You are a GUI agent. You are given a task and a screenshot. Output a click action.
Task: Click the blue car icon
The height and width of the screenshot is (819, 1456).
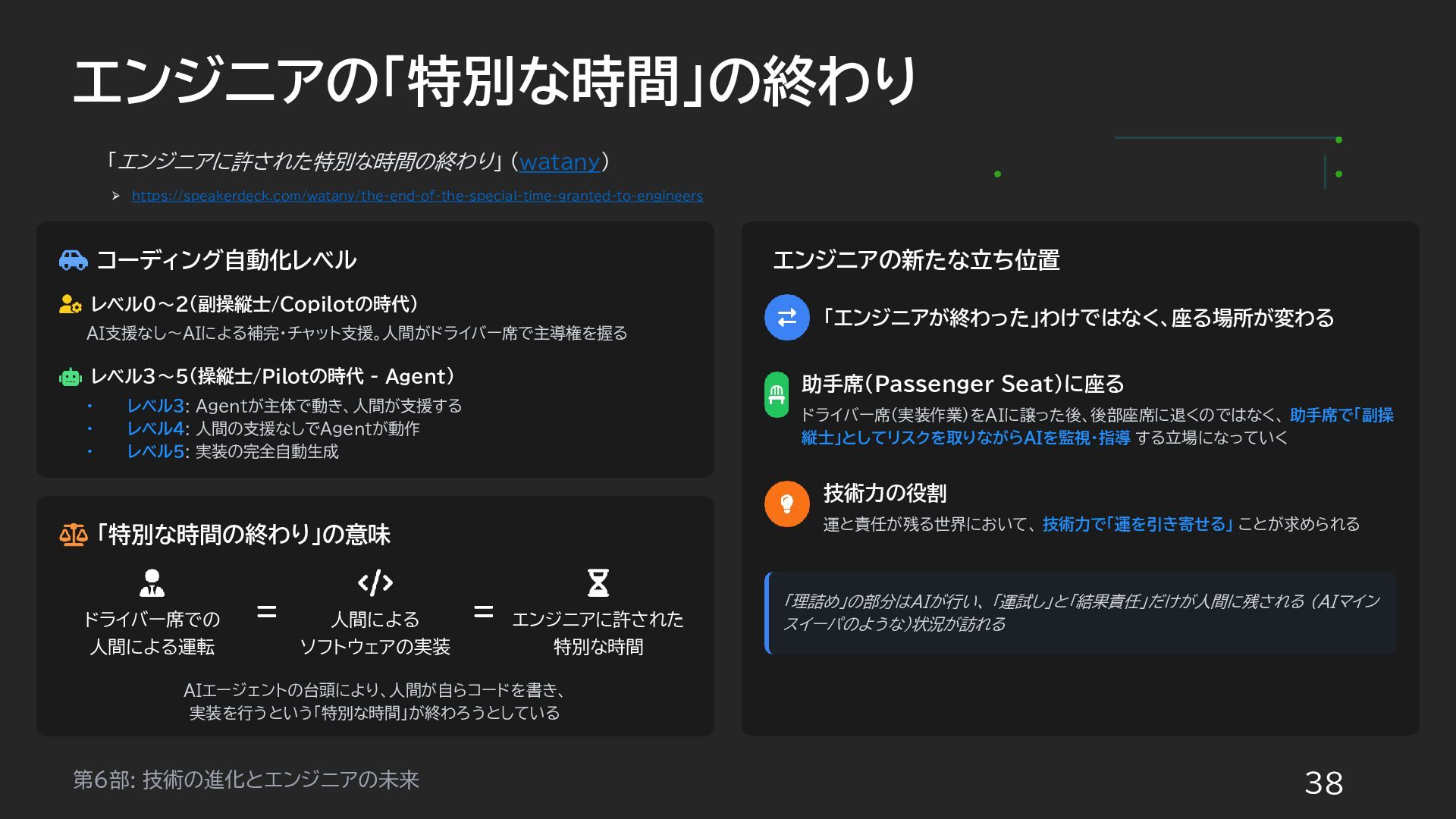pos(74,260)
